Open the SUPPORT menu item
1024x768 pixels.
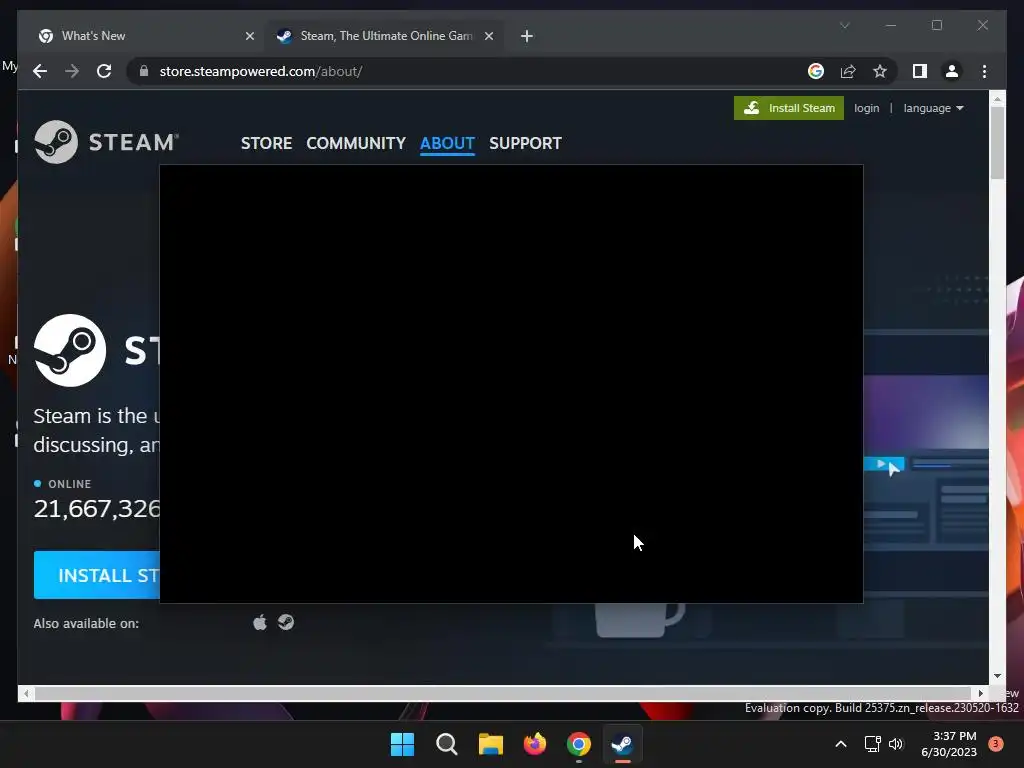tap(525, 143)
